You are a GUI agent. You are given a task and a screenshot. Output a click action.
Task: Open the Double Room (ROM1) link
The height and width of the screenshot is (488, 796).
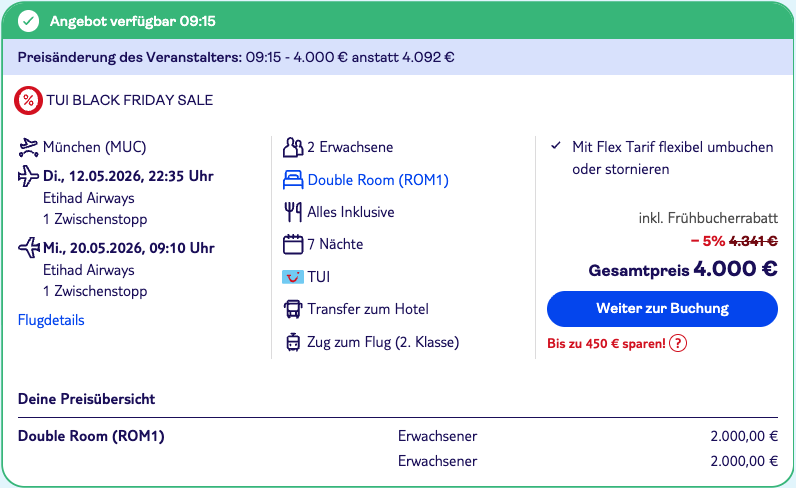tap(378, 180)
